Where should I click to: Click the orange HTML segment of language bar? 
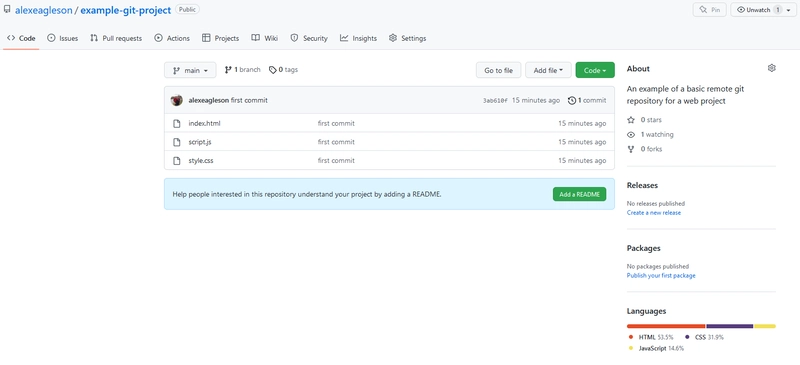666,326
